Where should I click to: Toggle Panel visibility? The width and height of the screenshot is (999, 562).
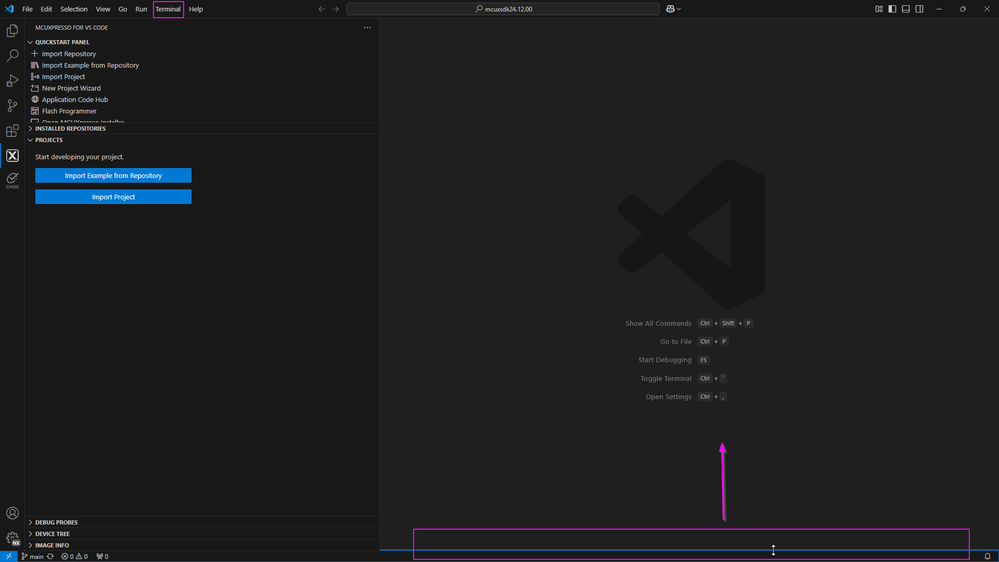906,9
